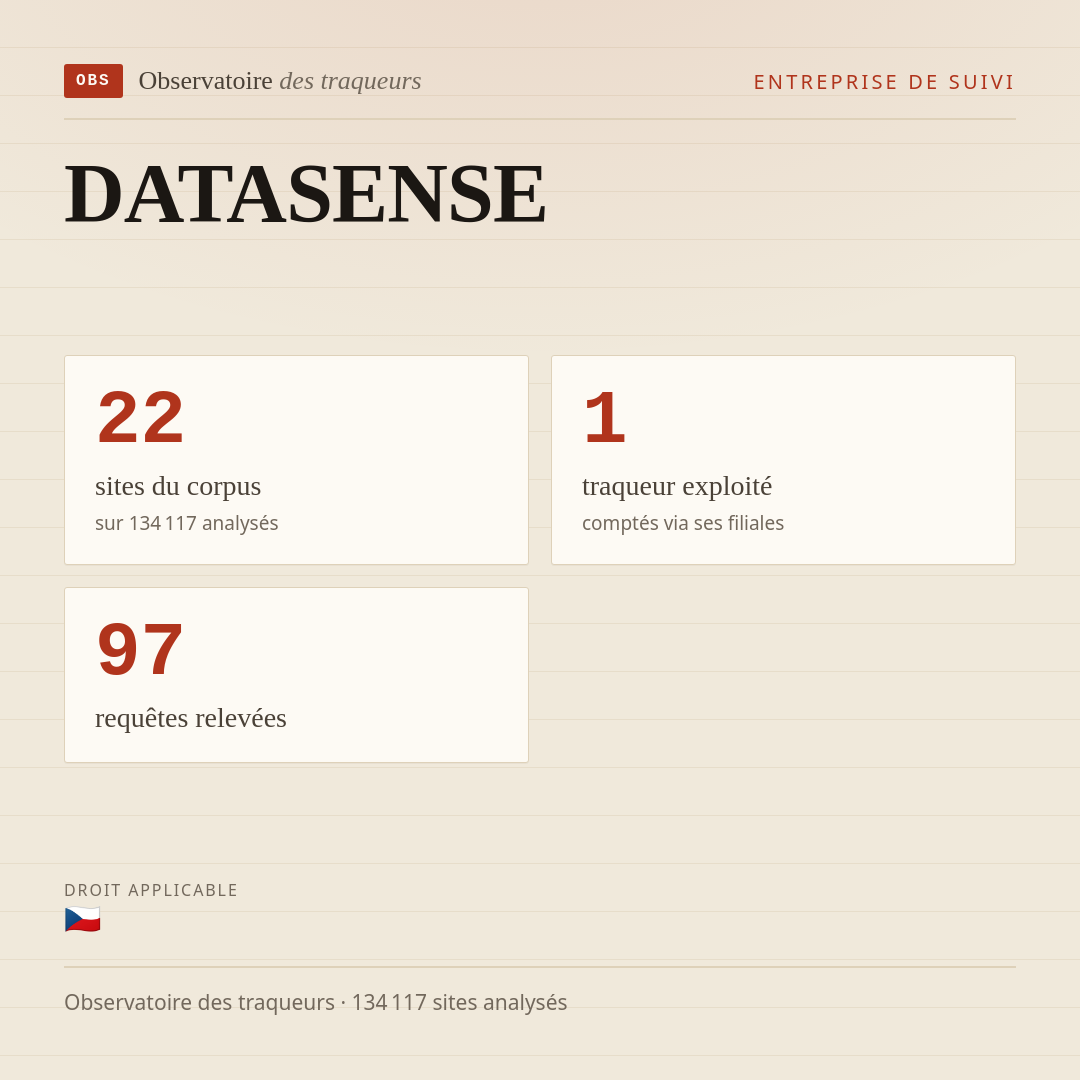Image resolution: width=1080 pixels, height=1080 pixels.
Task: Select the 97 requêtes relevées card
Action: click(296, 675)
